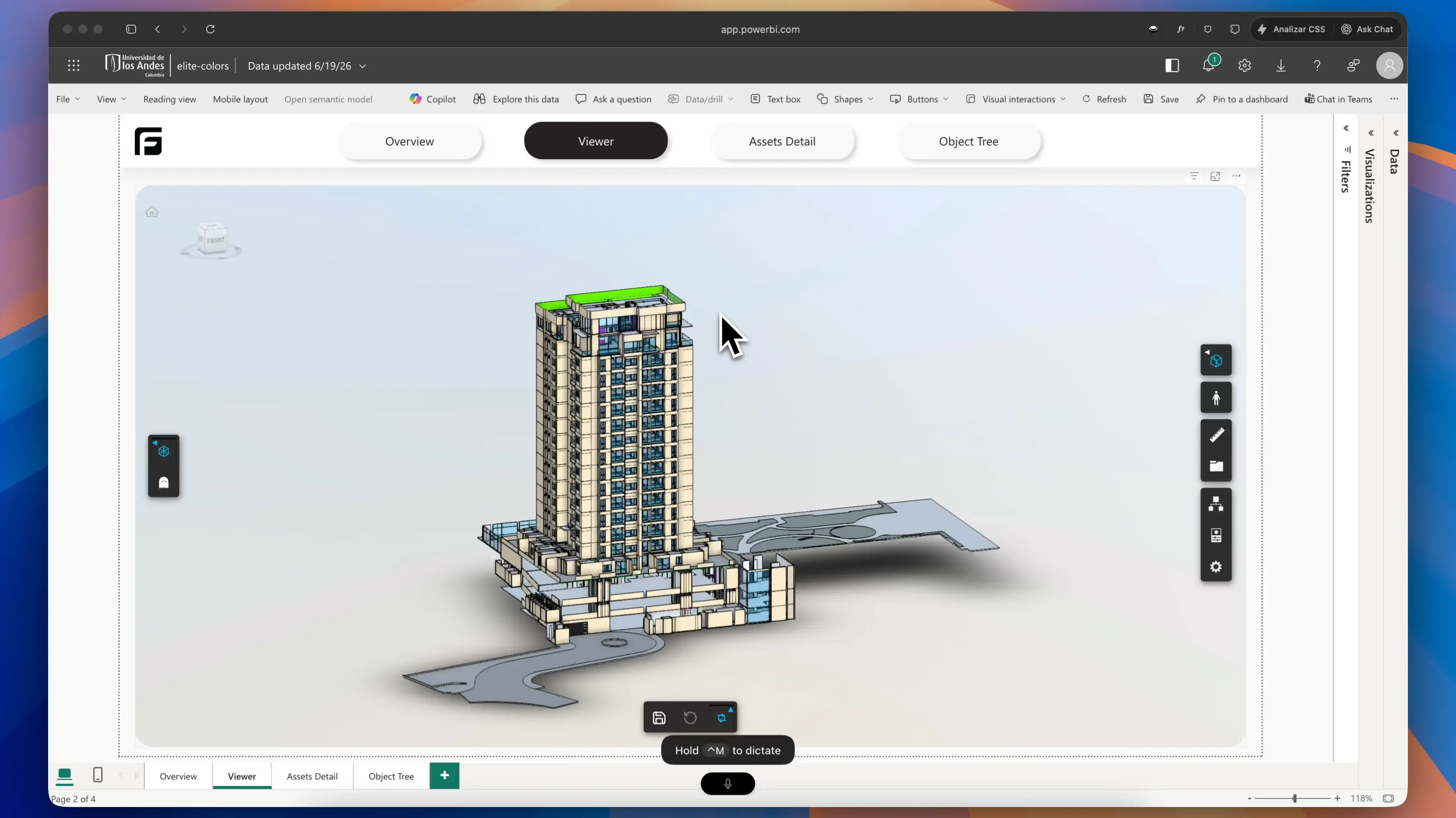Select the Assets Detail page tab at bottom
Image resolution: width=1456 pixels, height=818 pixels.
click(312, 776)
